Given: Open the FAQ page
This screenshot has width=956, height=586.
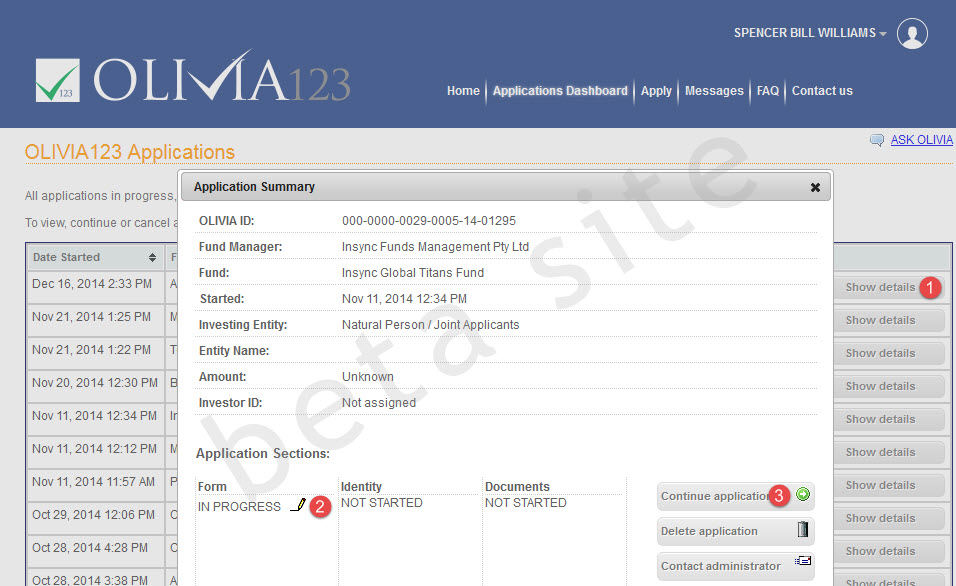Looking at the screenshot, I should [768, 91].
